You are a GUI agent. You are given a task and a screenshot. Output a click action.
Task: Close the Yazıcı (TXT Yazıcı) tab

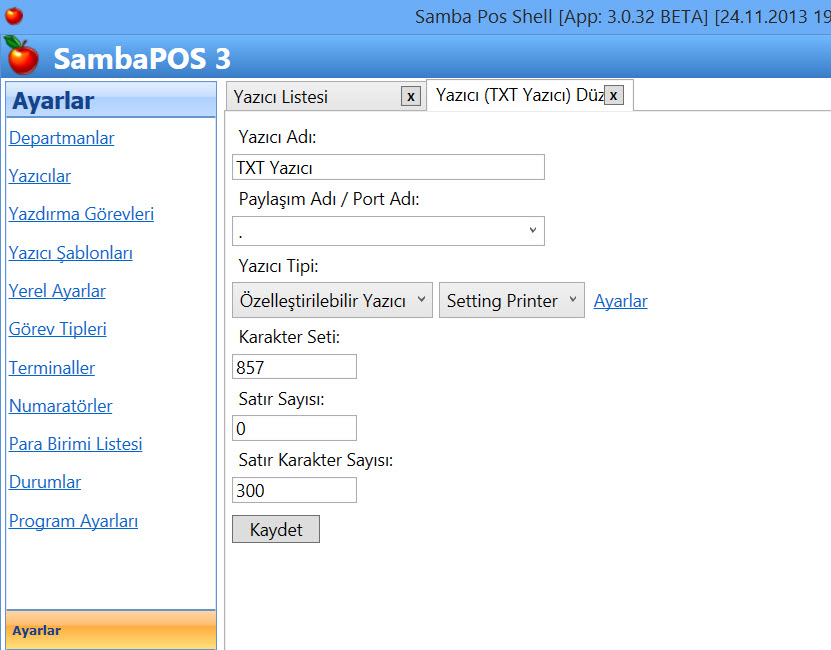click(613, 95)
